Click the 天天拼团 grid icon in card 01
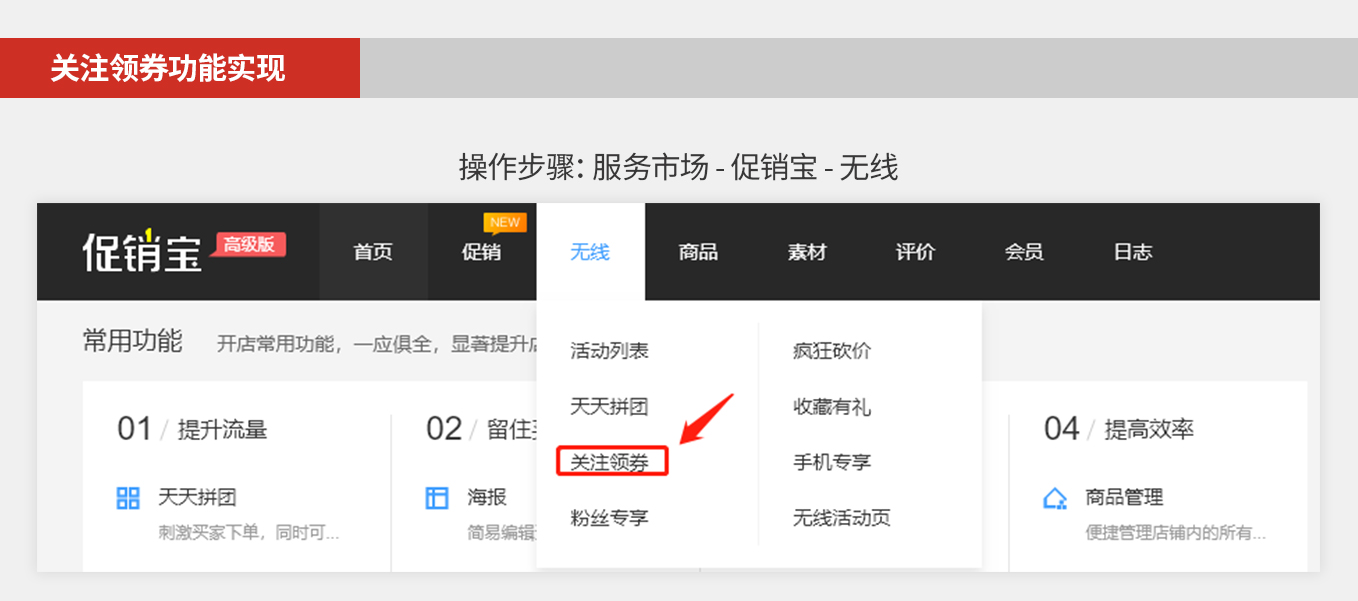Screen dimensions: 1358x601 point(128,497)
